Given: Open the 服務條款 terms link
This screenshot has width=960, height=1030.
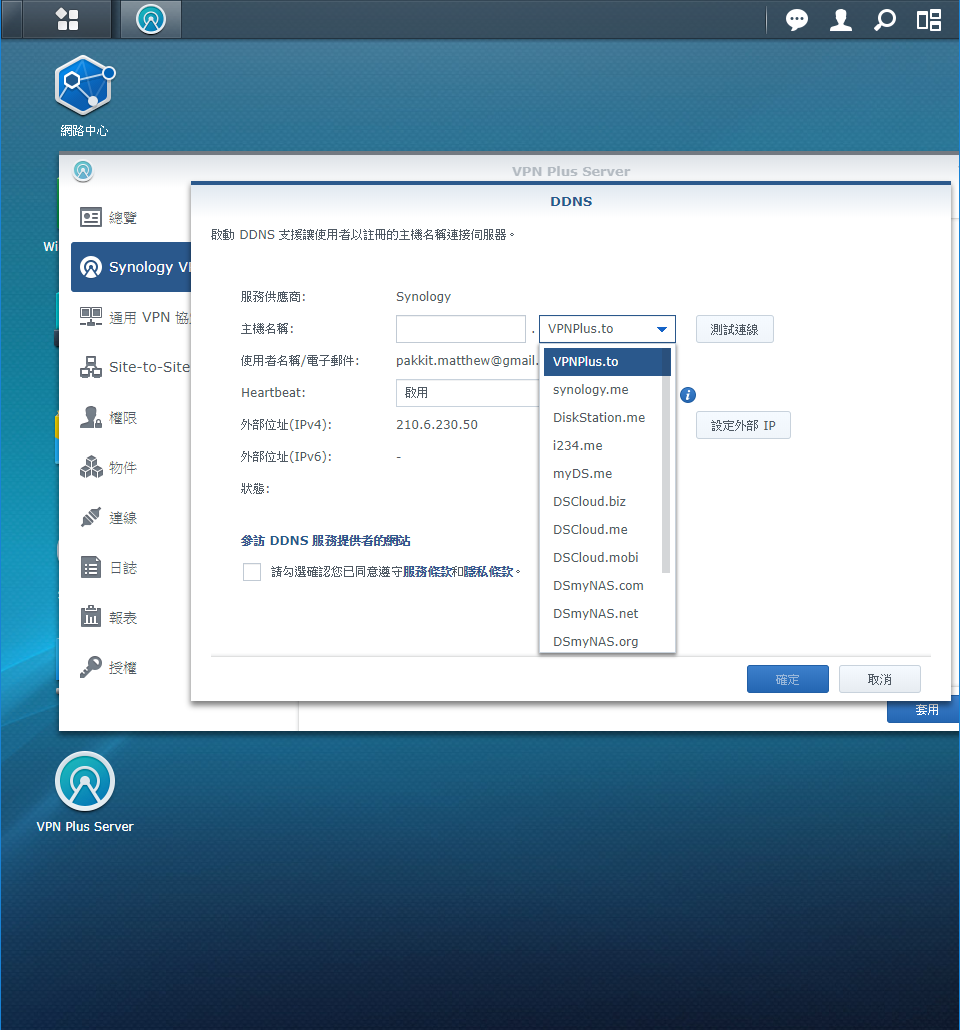Looking at the screenshot, I should [427, 571].
